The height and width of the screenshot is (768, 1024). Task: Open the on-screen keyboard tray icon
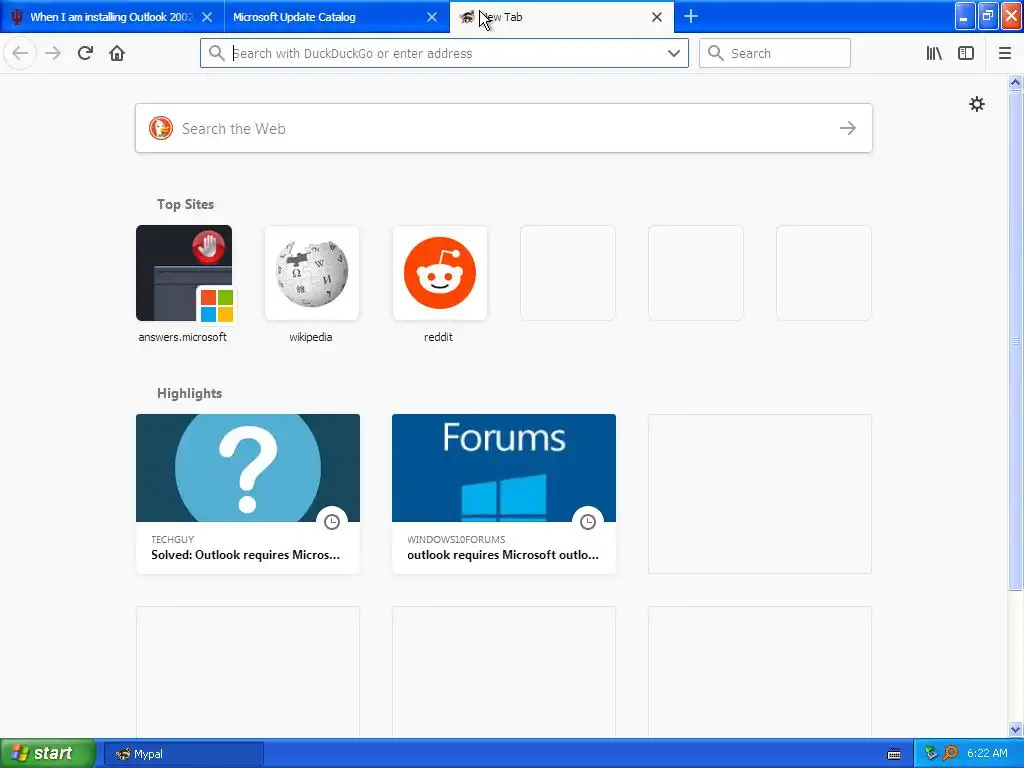(x=894, y=754)
